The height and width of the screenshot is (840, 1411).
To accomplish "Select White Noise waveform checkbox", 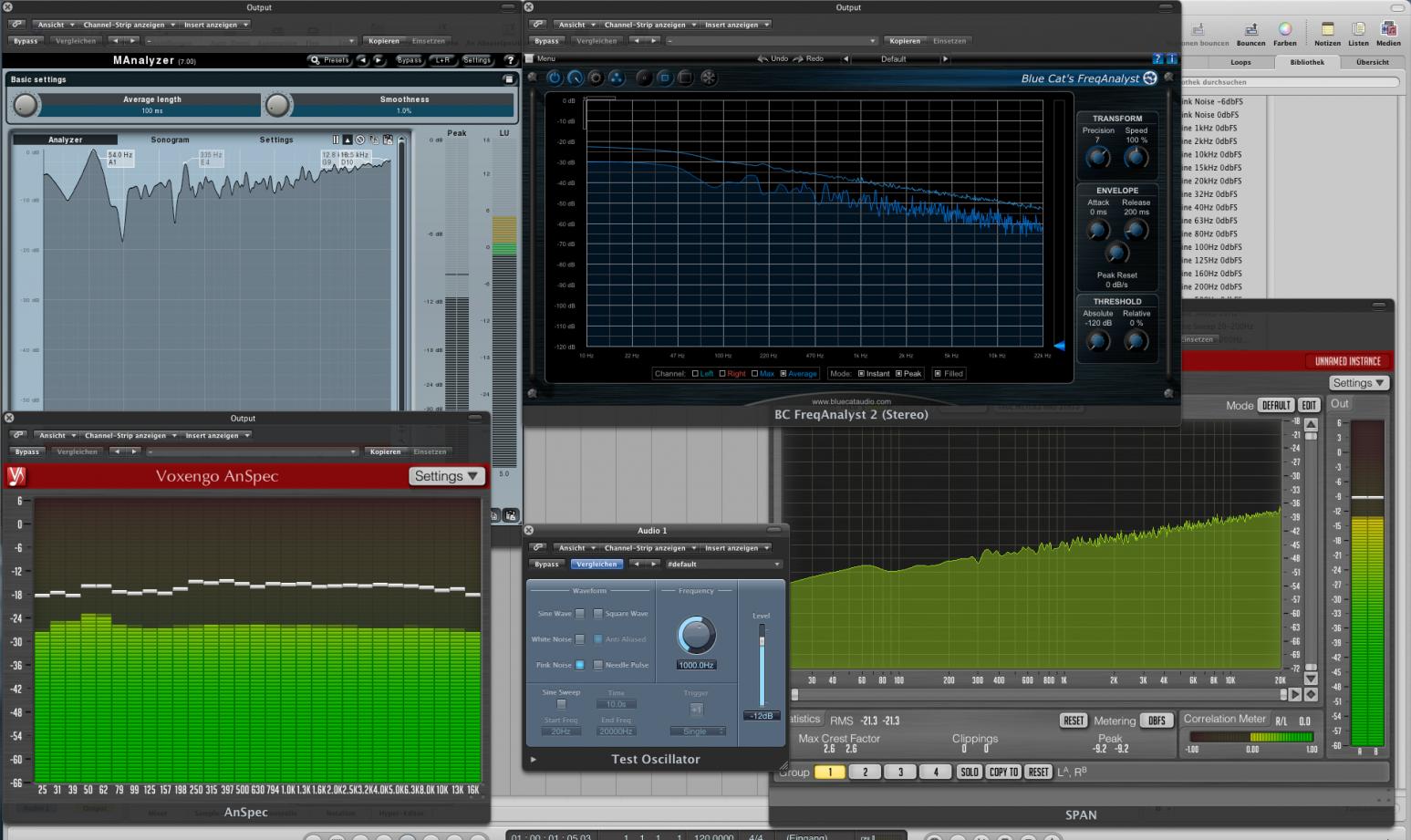I will click(x=579, y=639).
